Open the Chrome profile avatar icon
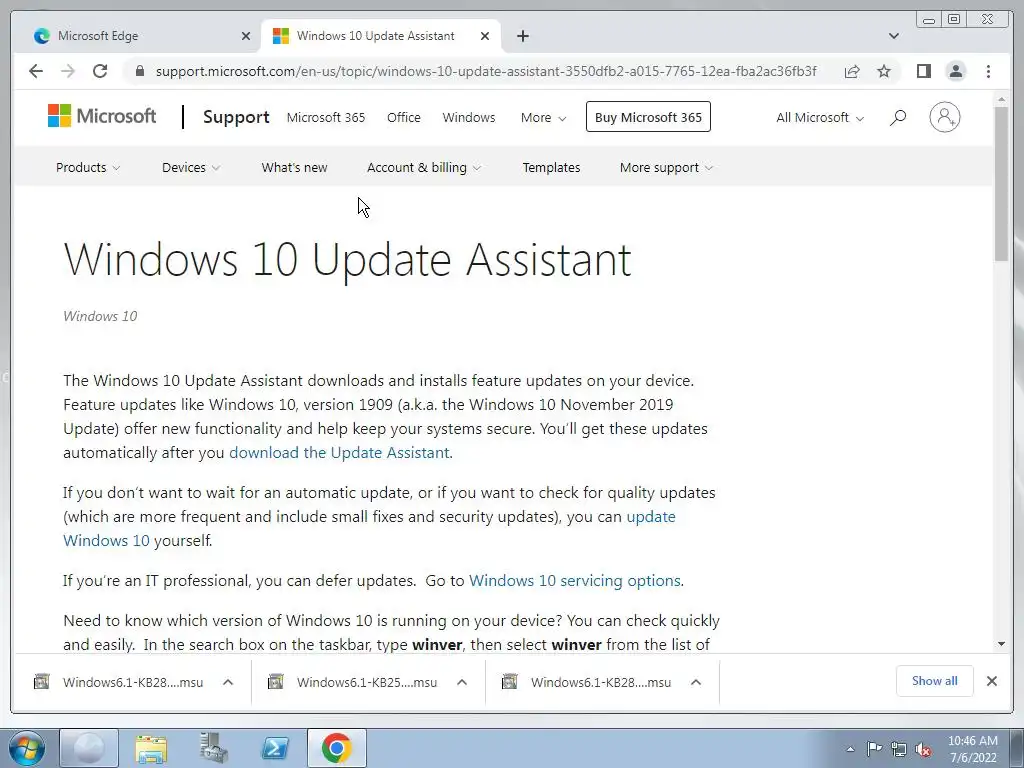Viewport: 1024px width, 768px height. coord(955,71)
